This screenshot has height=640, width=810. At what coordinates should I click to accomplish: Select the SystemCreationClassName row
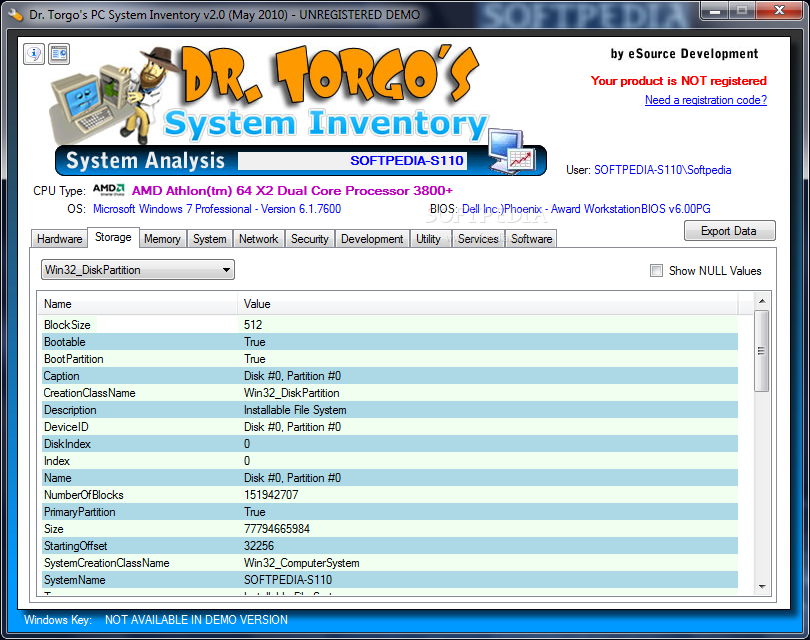click(x=390, y=563)
